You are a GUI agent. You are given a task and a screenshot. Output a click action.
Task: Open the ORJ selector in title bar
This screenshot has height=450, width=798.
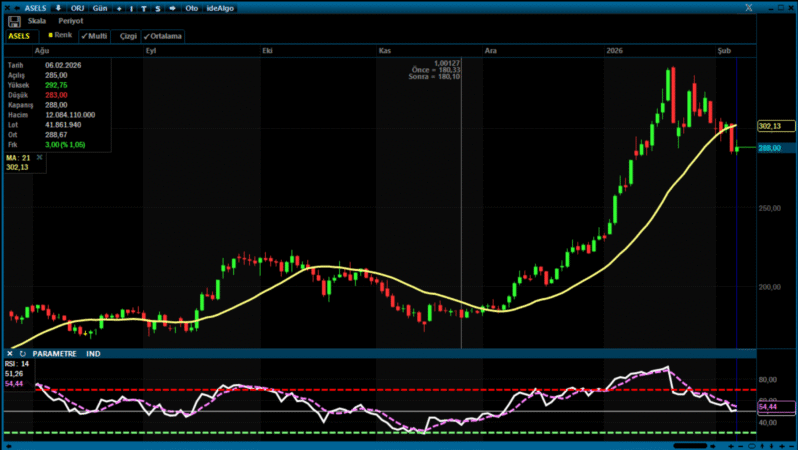click(x=76, y=7)
